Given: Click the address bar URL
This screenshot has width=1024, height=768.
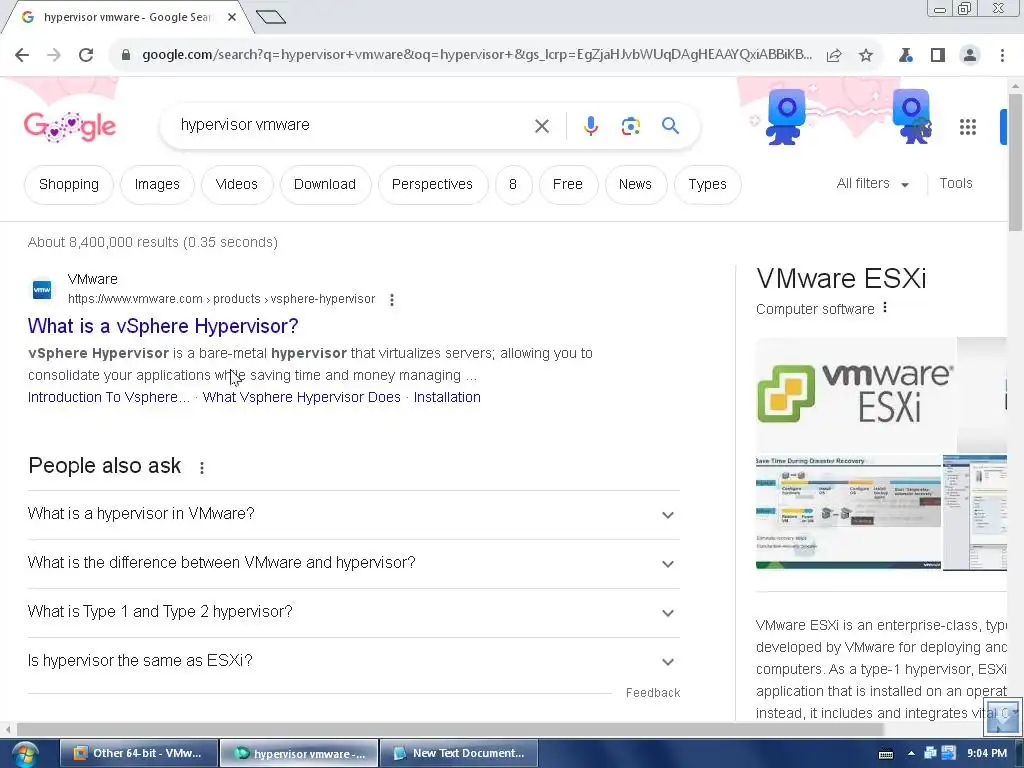Looking at the screenshot, I should [477, 55].
